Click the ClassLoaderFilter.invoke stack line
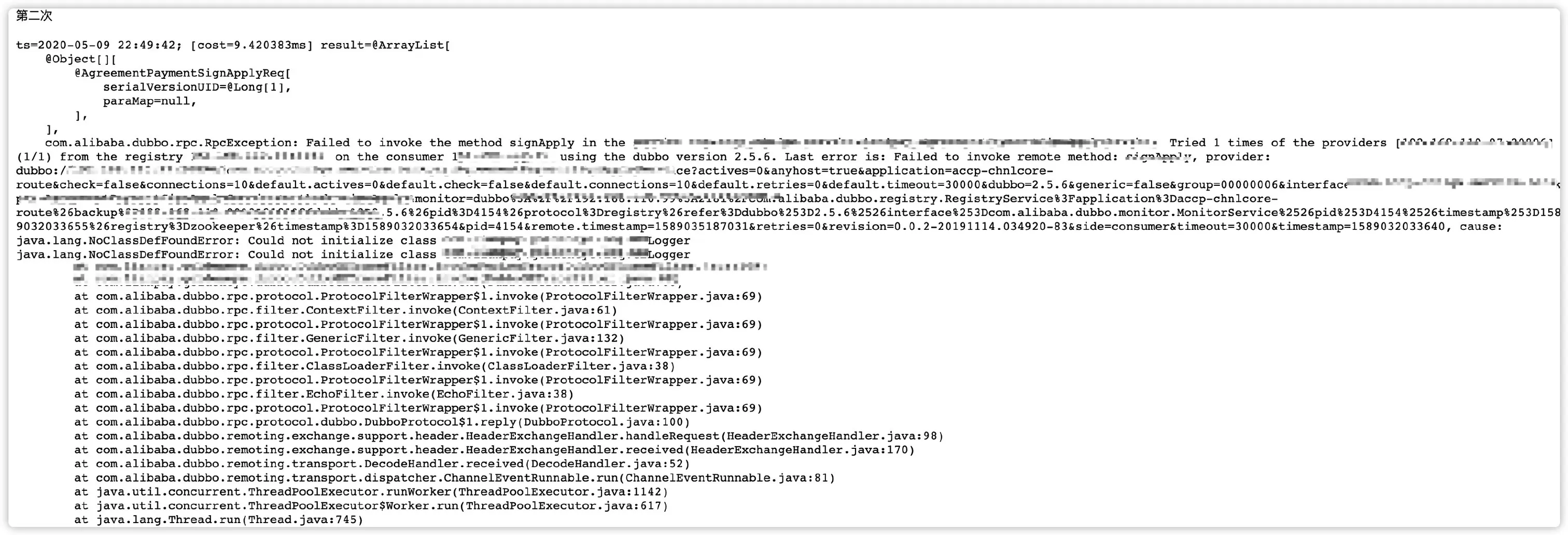Viewport: 1568px width, 535px height. pyautogui.click(x=375, y=366)
